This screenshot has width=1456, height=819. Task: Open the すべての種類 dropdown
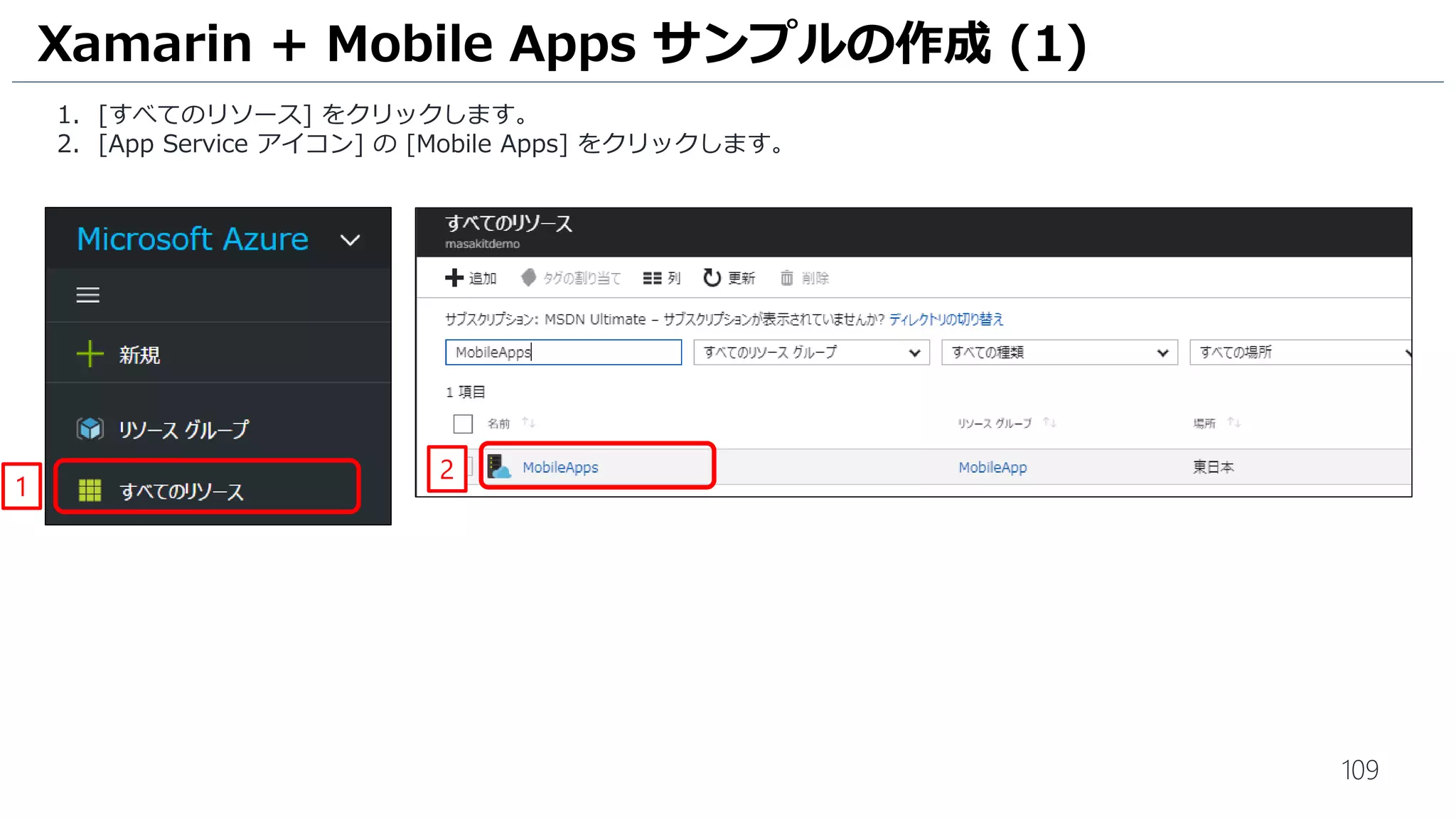coord(1059,352)
